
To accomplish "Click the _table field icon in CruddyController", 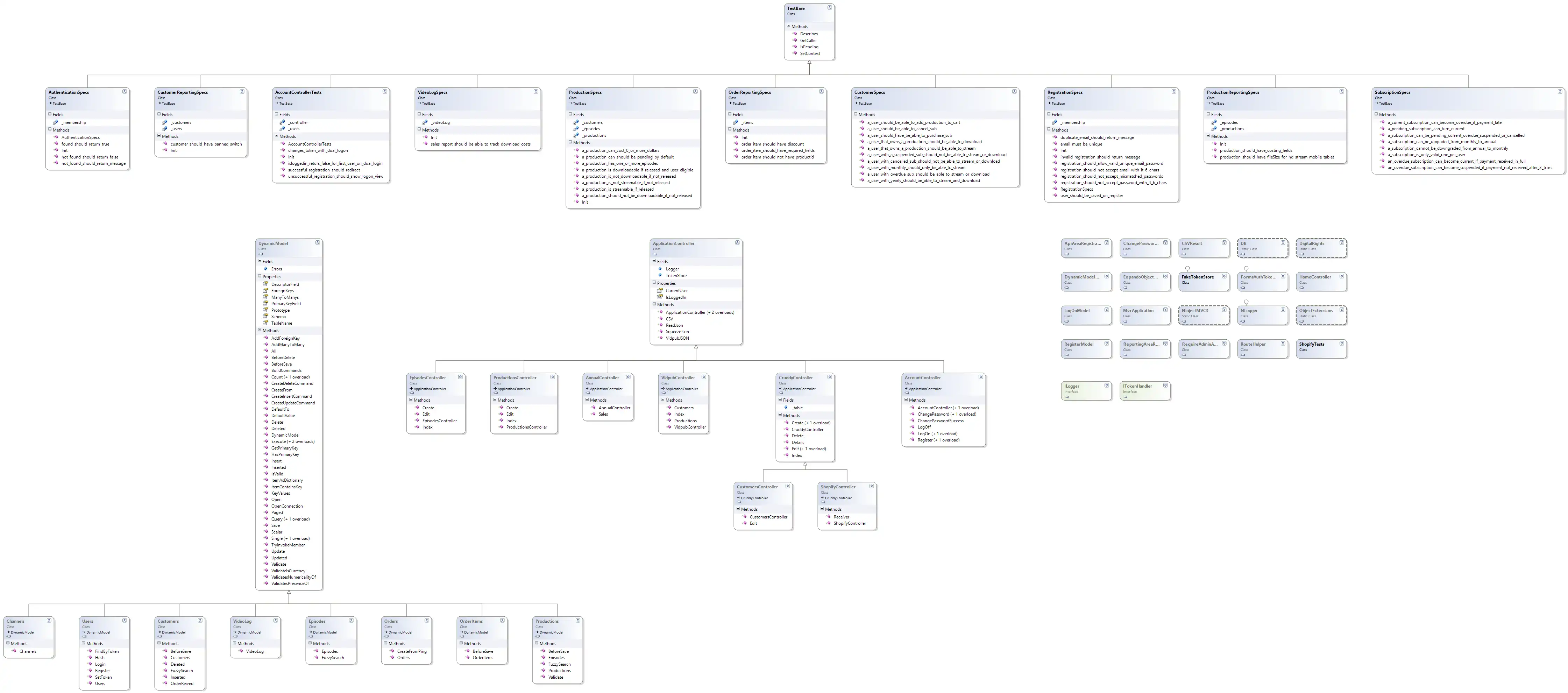I will pyautogui.click(x=786, y=408).
